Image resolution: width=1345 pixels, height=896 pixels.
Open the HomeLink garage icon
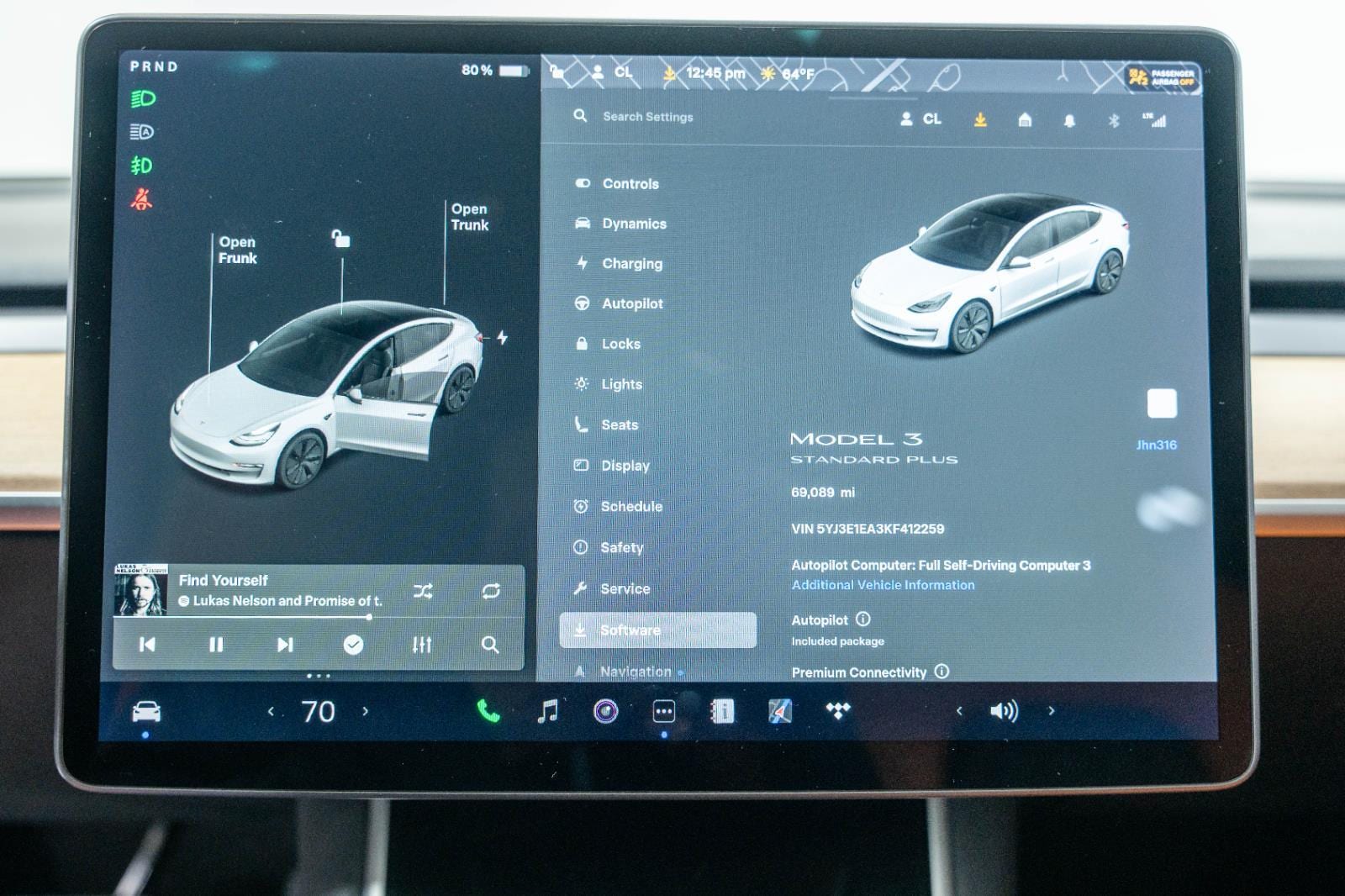pyautogui.click(x=1025, y=120)
